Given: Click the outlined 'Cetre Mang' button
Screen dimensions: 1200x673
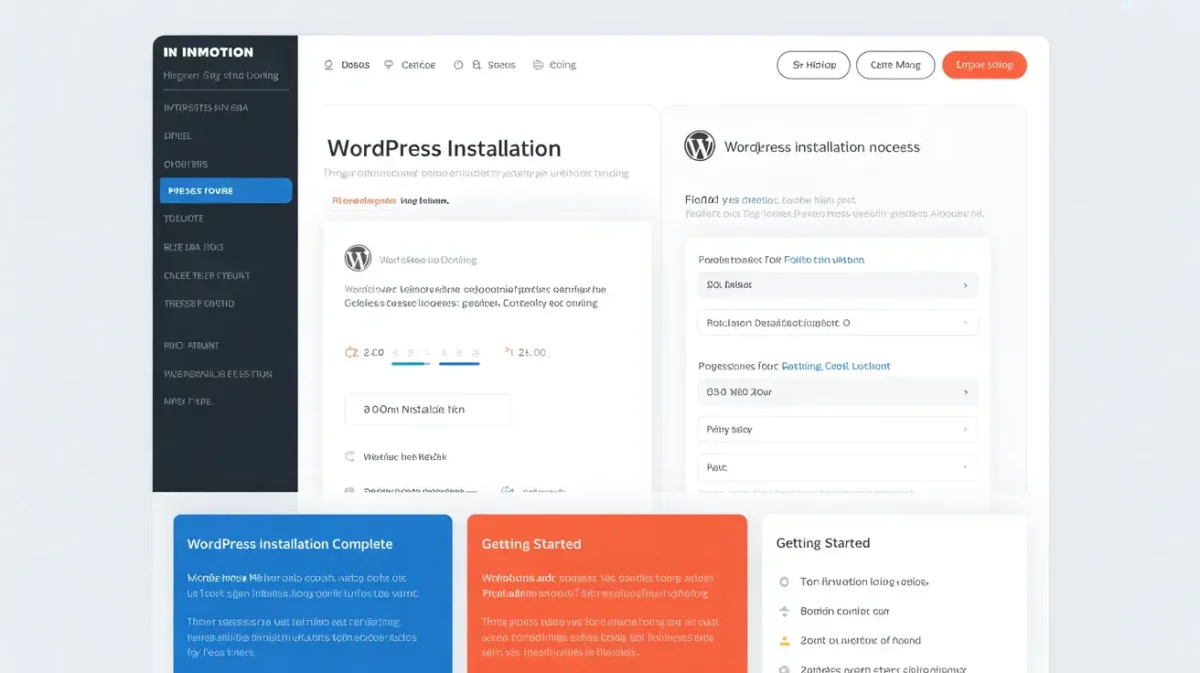Looking at the screenshot, I should click(895, 65).
